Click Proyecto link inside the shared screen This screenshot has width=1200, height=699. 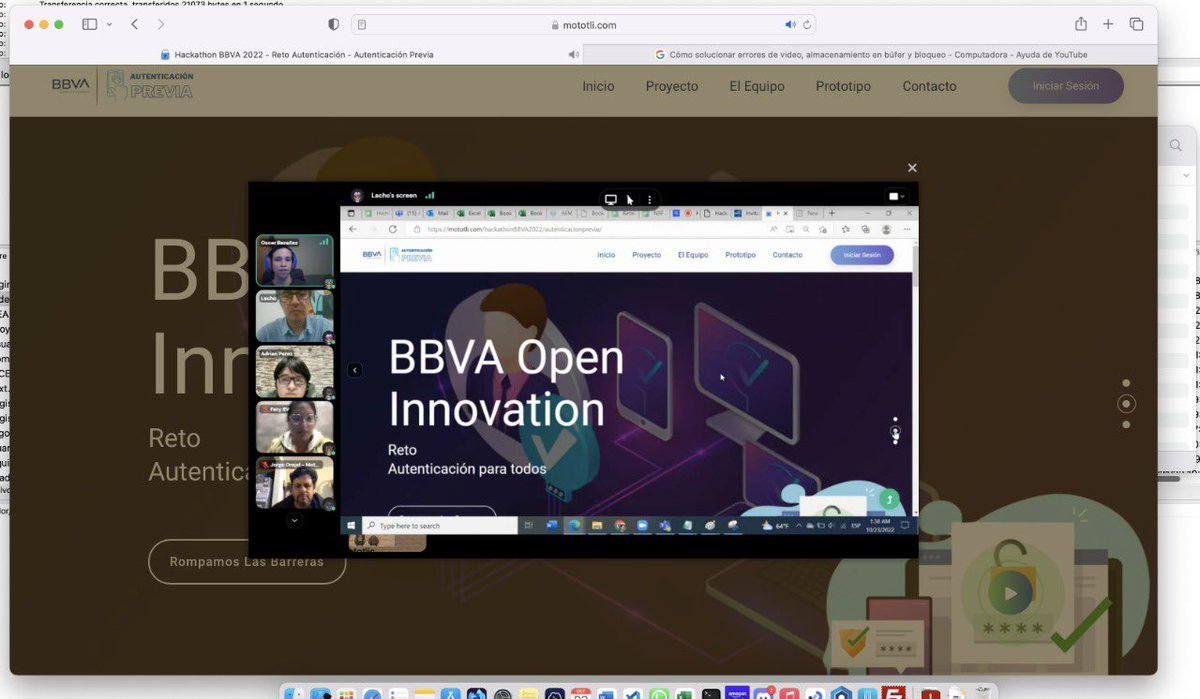click(x=646, y=255)
